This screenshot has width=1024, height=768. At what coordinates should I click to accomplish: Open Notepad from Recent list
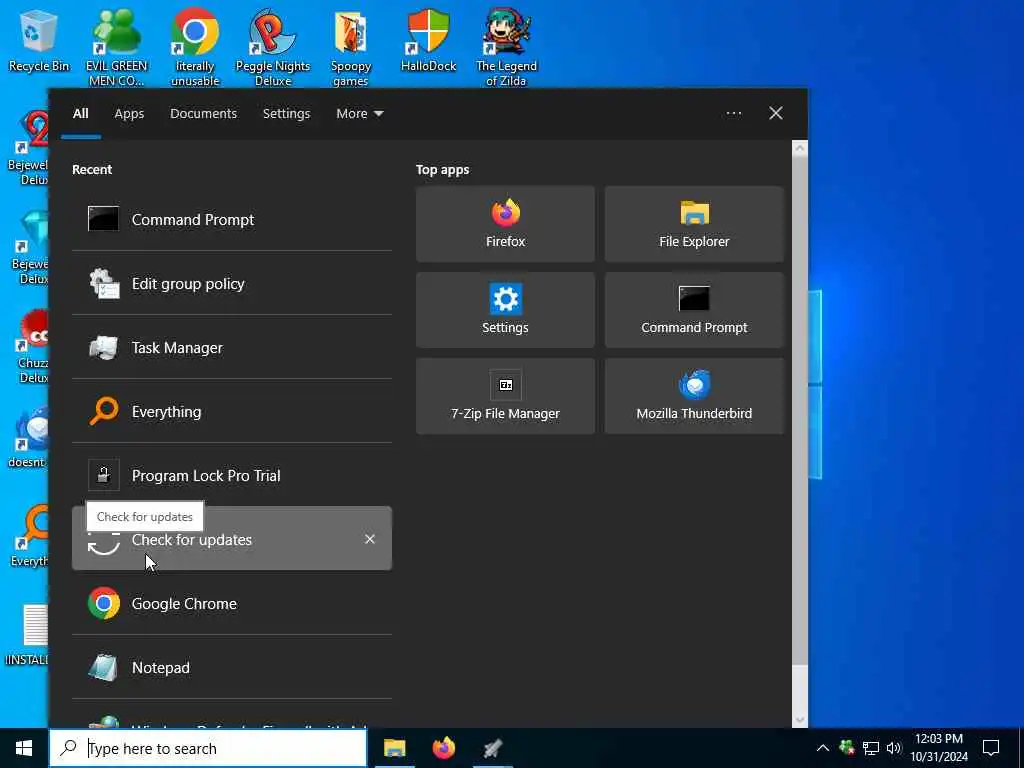(232, 667)
